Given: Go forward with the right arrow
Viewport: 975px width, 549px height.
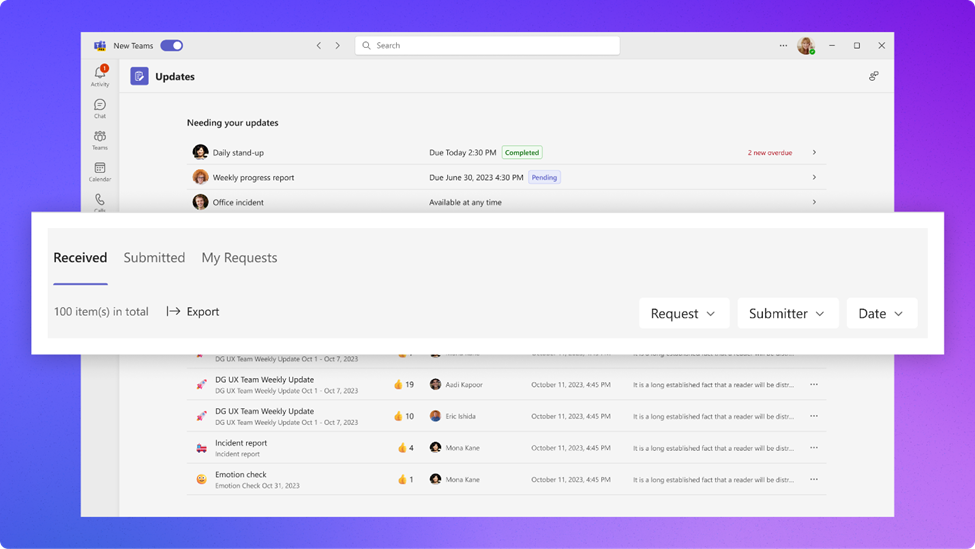Looking at the screenshot, I should tap(338, 45).
